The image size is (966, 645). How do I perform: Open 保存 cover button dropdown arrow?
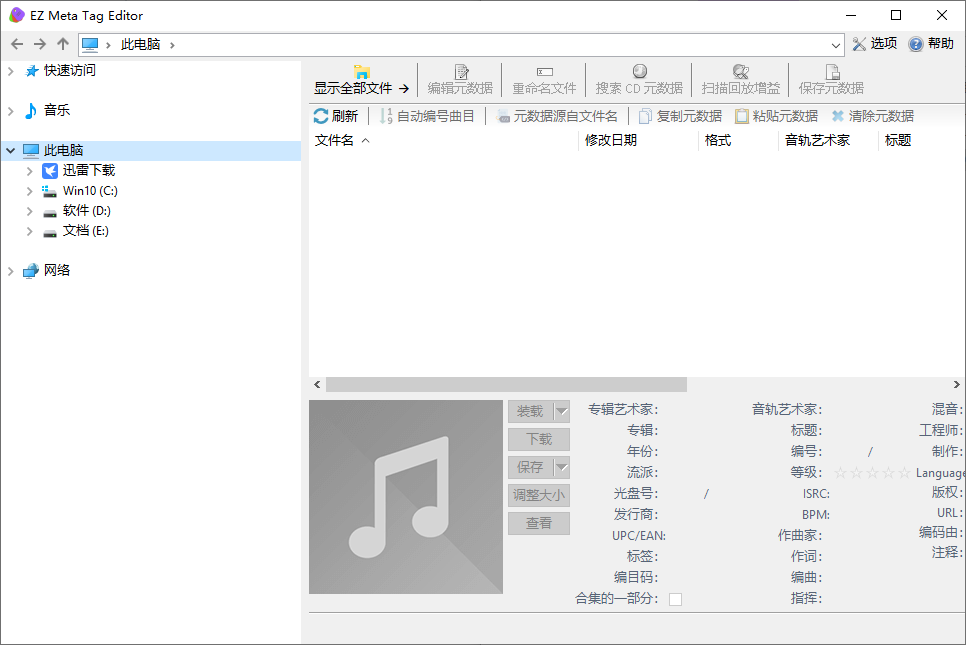point(561,467)
